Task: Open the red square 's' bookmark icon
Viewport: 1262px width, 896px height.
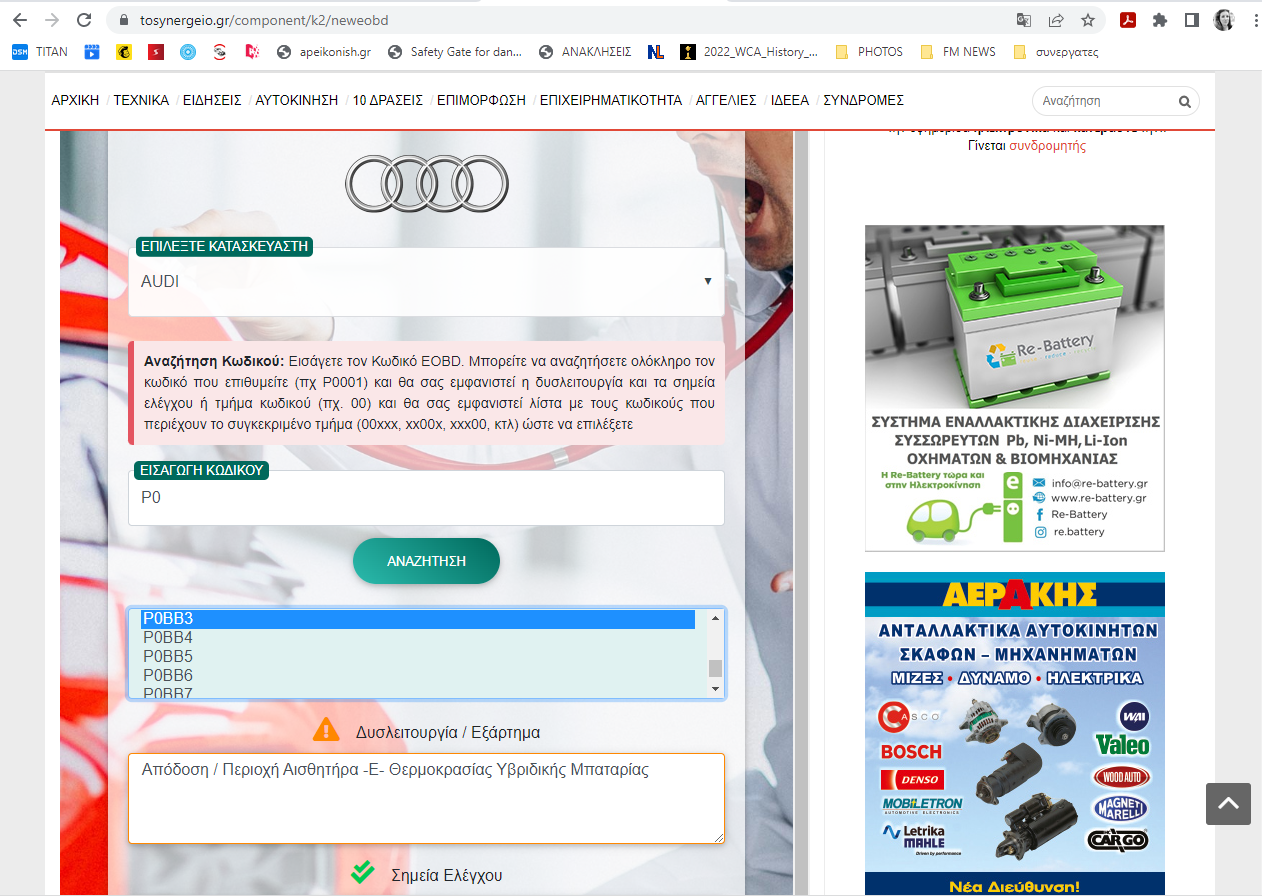Action: 156,52
